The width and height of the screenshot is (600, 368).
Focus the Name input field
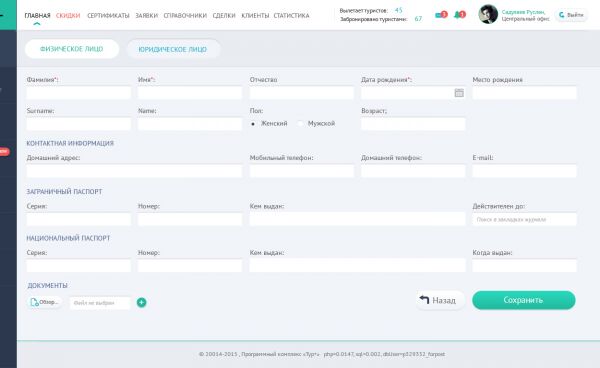pos(190,124)
